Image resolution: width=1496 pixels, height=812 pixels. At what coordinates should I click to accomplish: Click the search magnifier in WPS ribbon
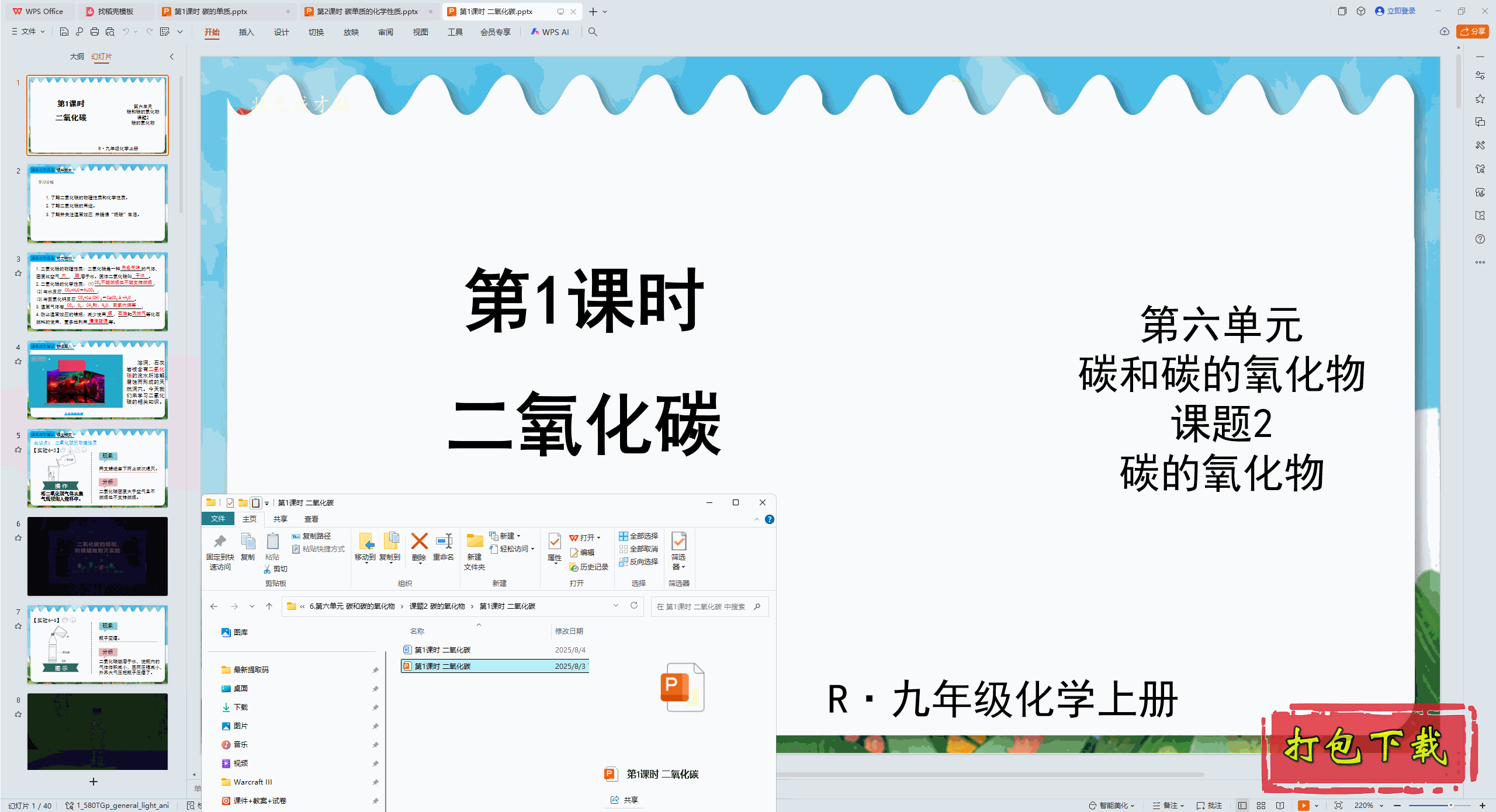coord(593,32)
